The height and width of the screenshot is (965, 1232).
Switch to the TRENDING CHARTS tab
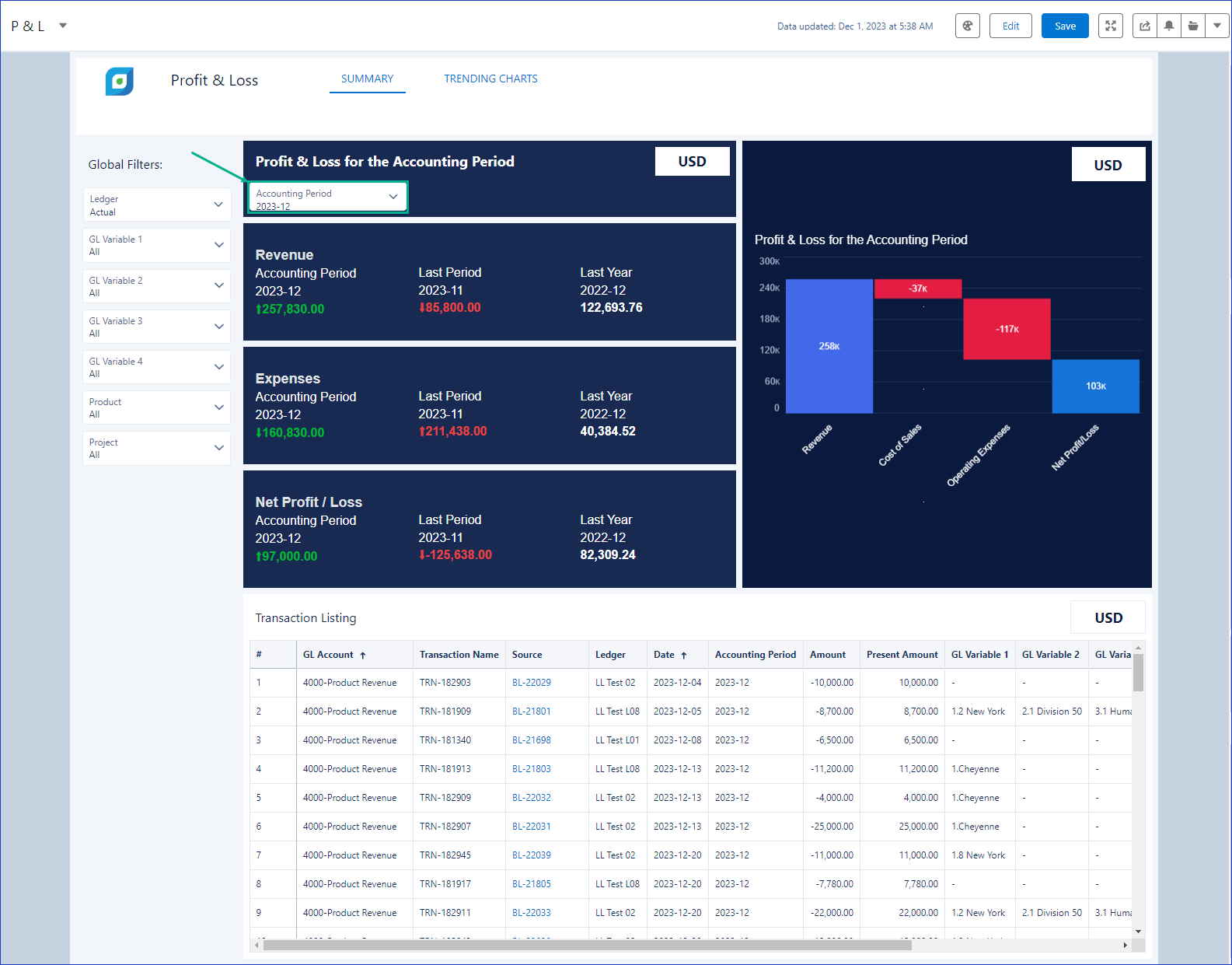[490, 79]
